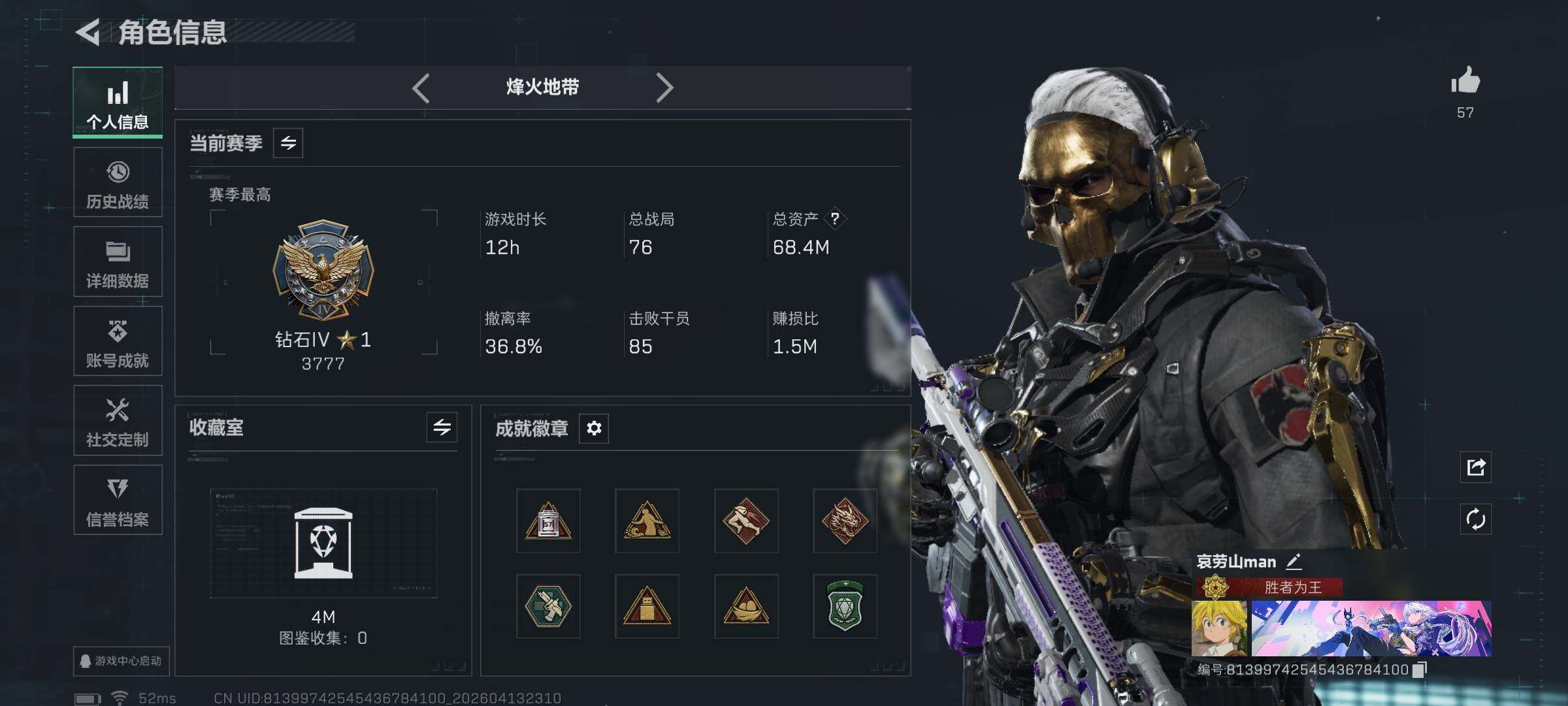
Task: Click the 总资产 question mark help icon
Action: click(835, 218)
